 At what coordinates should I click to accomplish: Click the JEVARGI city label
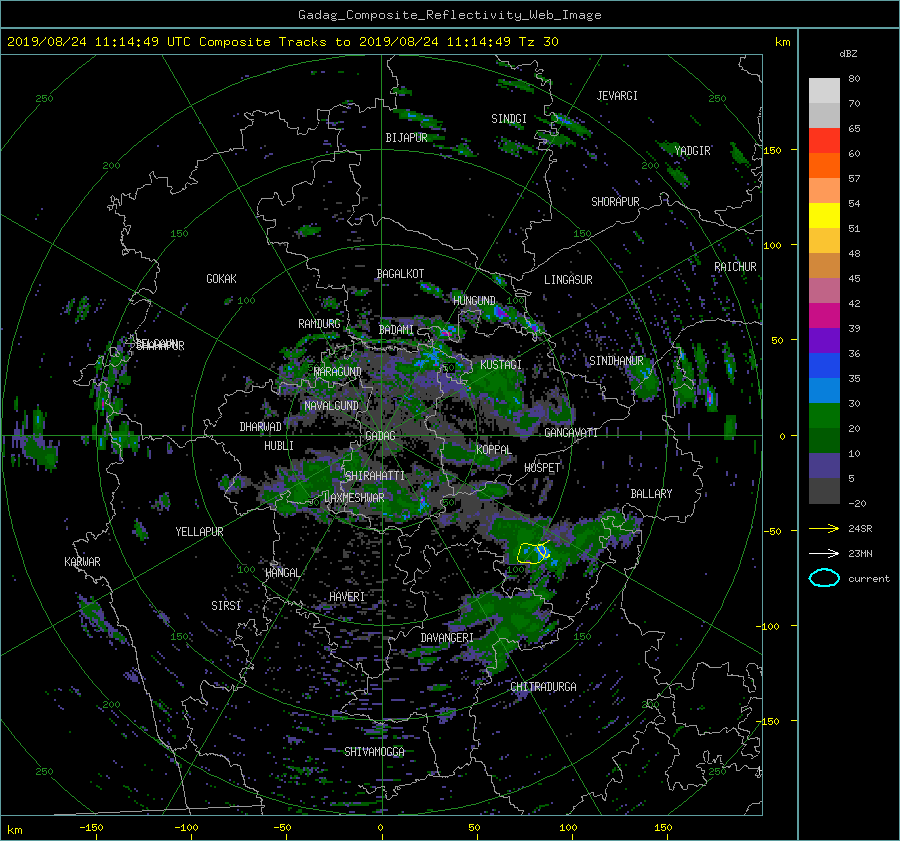[617, 96]
